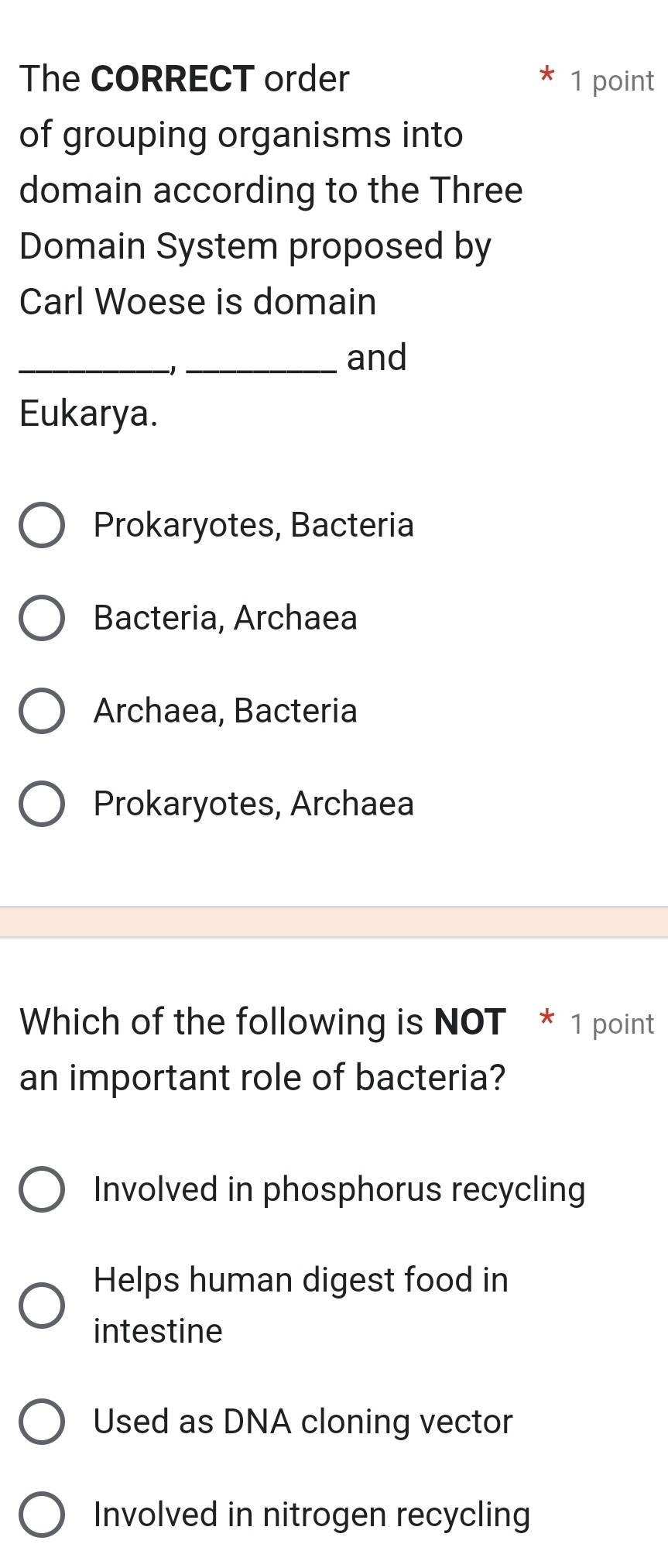Image resolution: width=668 pixels, height=1568 pixels.
Task: Click the answer text "Archaea, Bacteria"
Action: [x=224, y=711]
